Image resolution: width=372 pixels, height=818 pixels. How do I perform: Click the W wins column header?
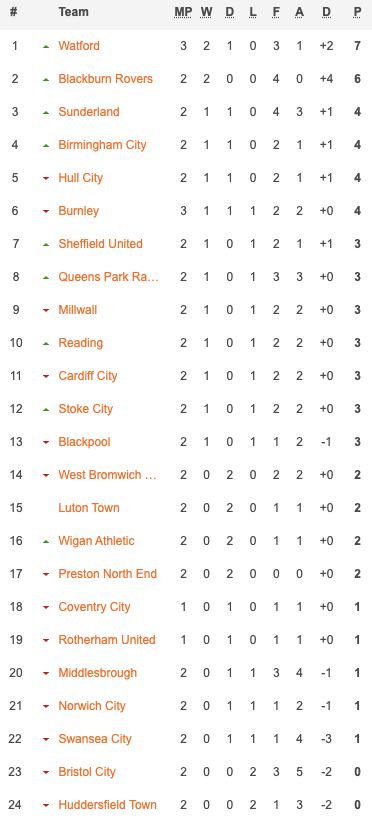(206, 12)
